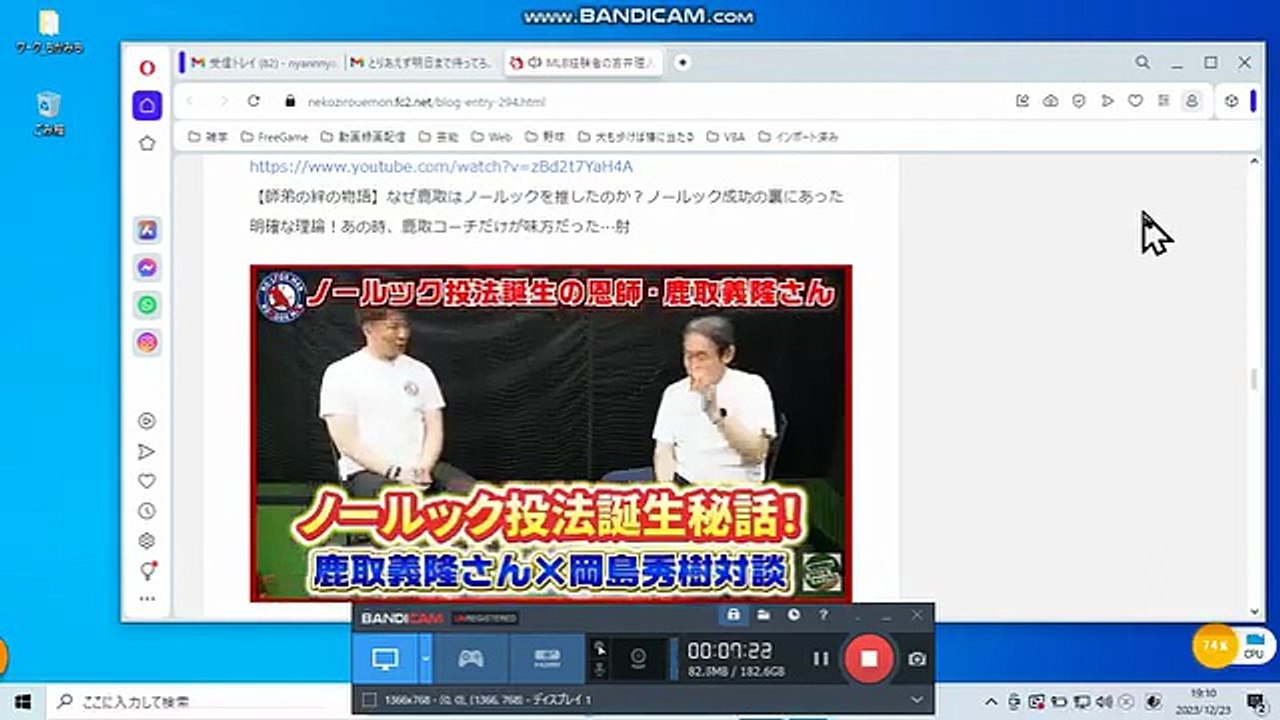
Task: Switch to the Gmail 受信トレイ tab
Action: click(x=263, y=62)
